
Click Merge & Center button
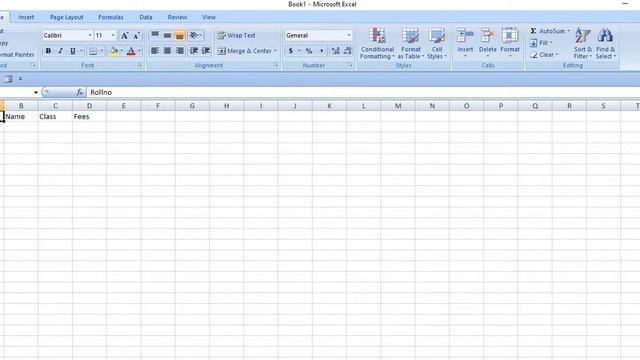244,51
